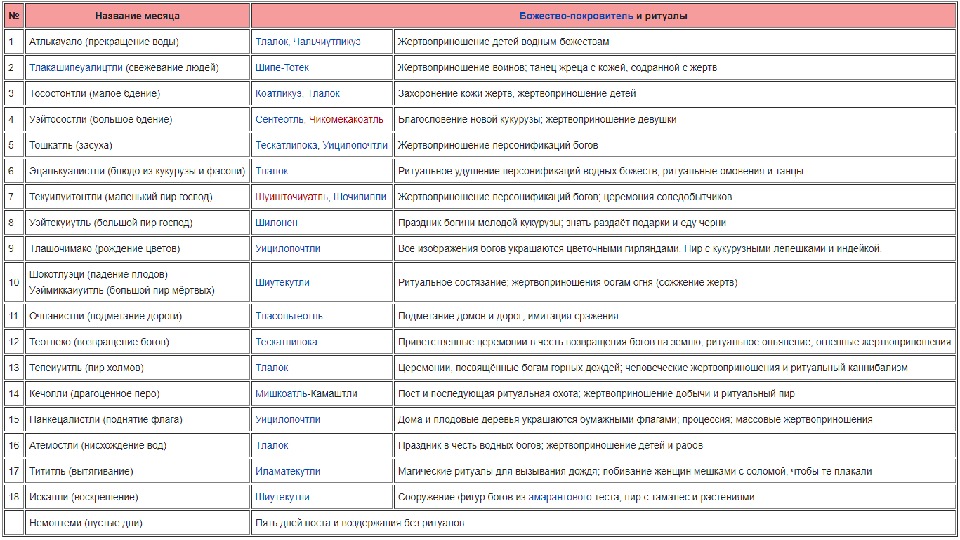Open the Шочипилли deity link
960x540 pixels.
[360, 197]
